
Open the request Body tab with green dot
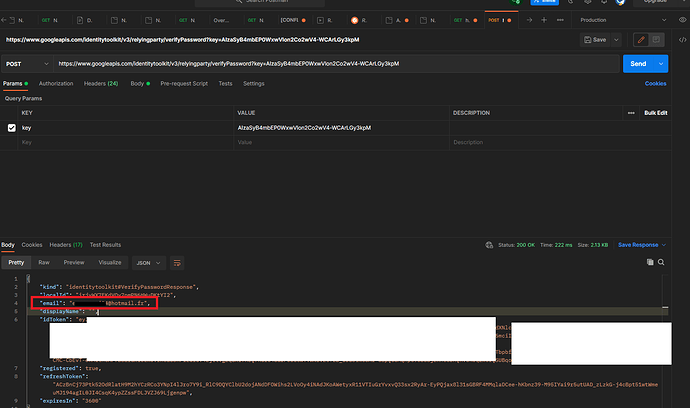[140, 84]
